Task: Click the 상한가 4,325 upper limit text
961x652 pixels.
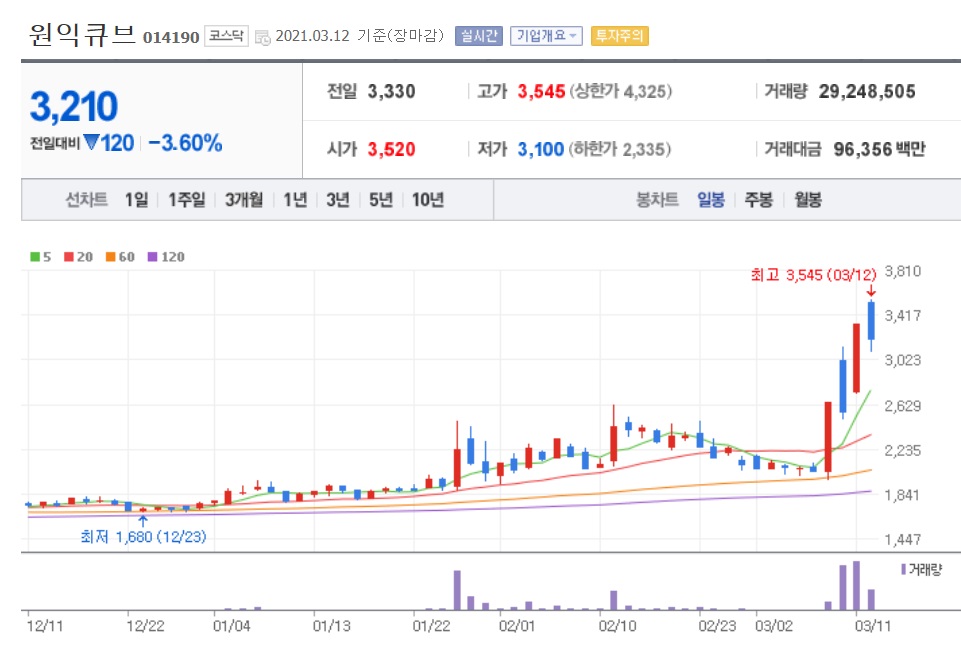Action: [x=621, y=91]
